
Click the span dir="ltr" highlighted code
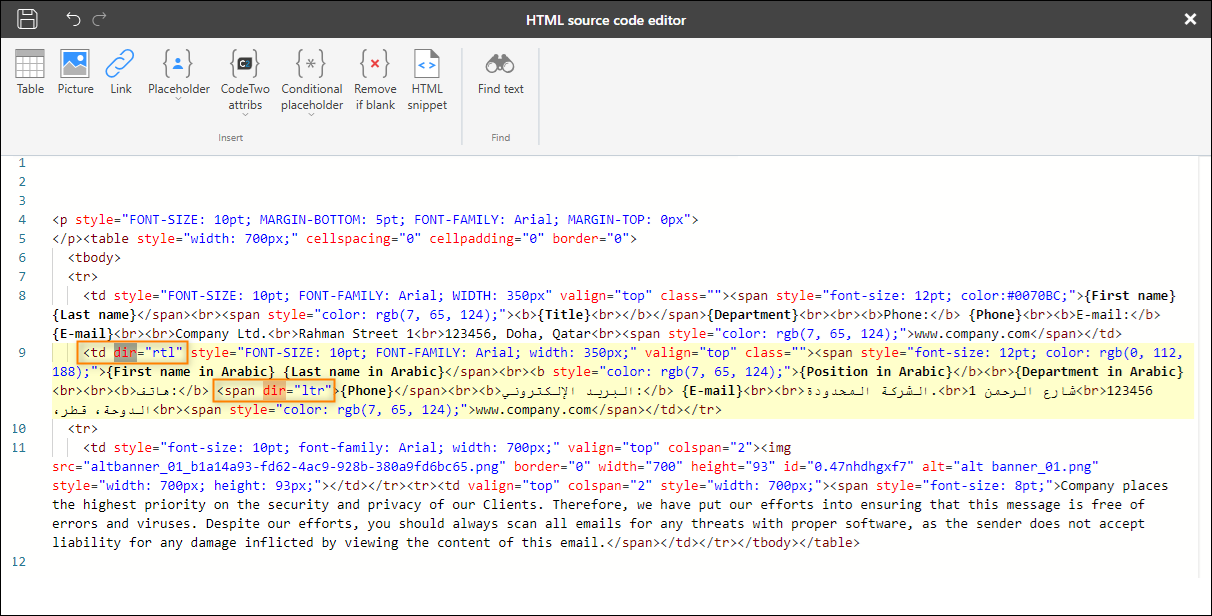275,390
